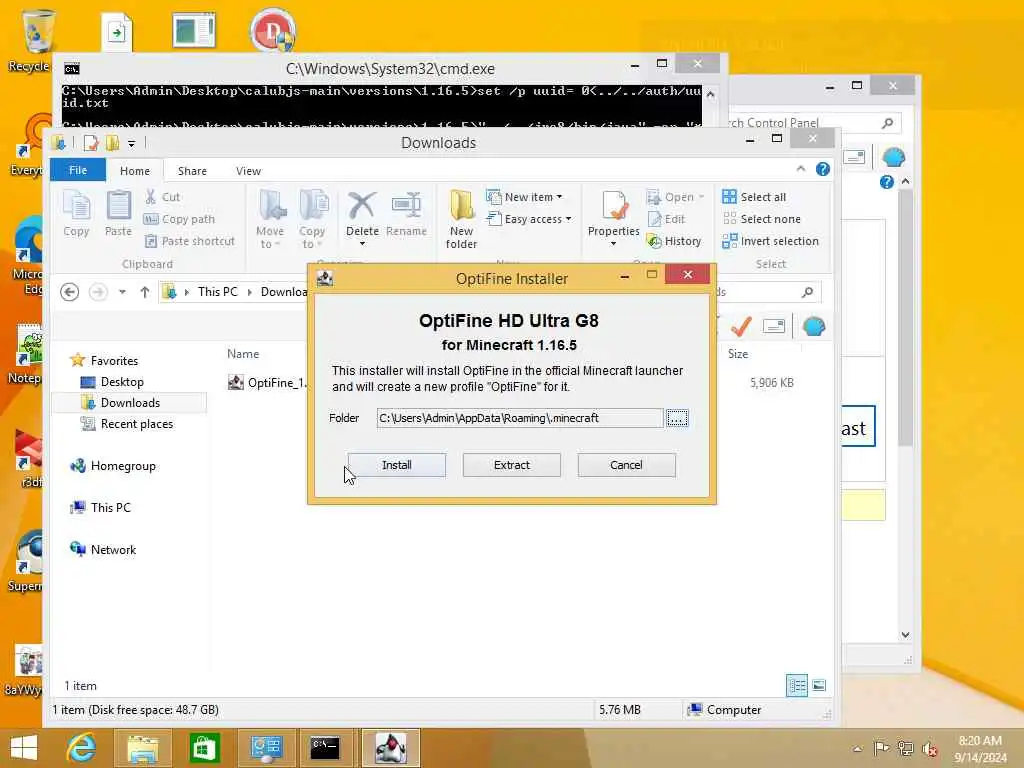The image size is (1024, 768).
Task: Switch to large icons view
Action: 819,685
